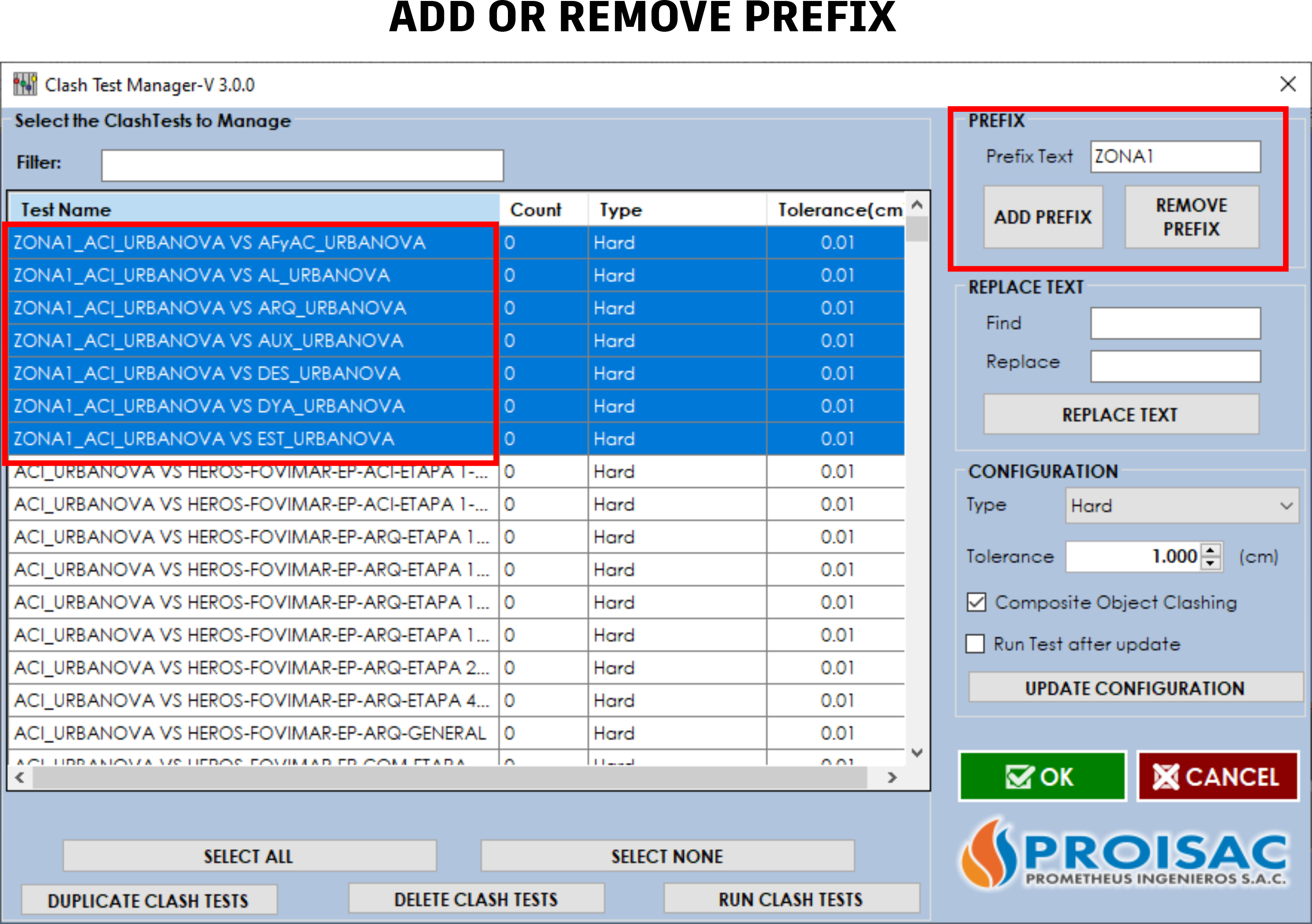Click the Clash Test Manager app icon

(x=25, y=84)
